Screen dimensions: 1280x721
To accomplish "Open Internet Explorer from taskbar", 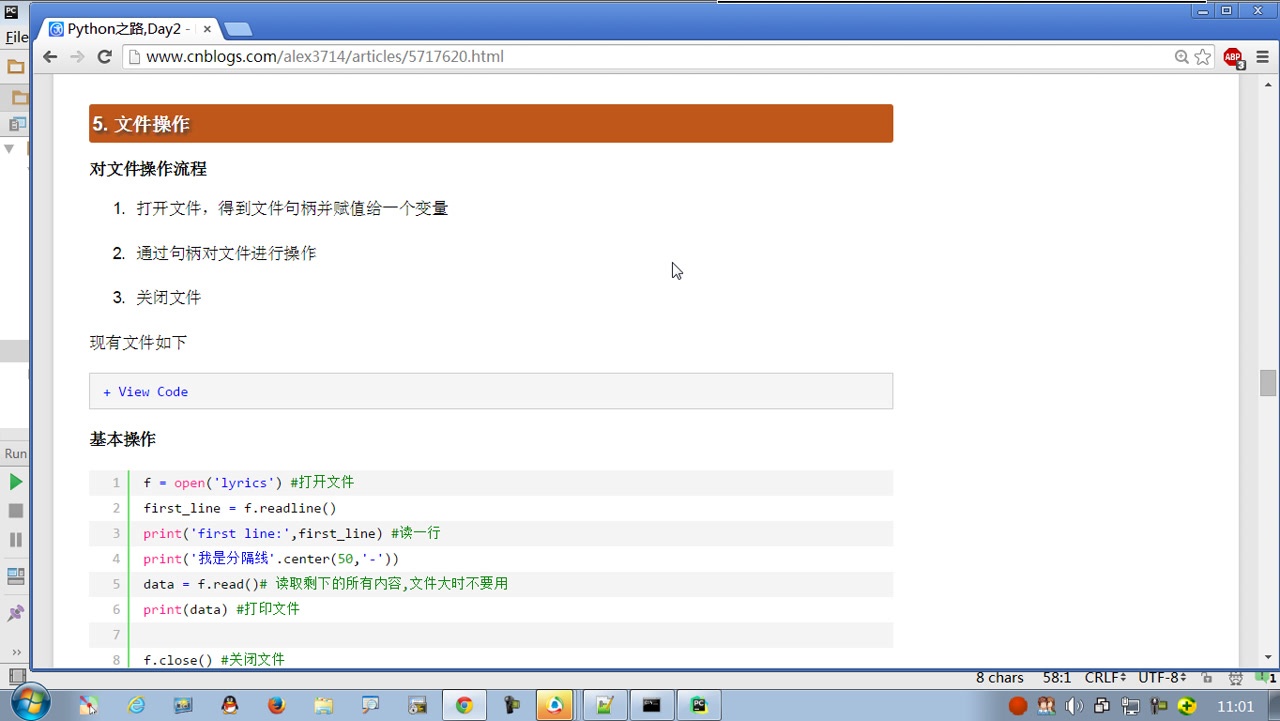I will 137,705.
